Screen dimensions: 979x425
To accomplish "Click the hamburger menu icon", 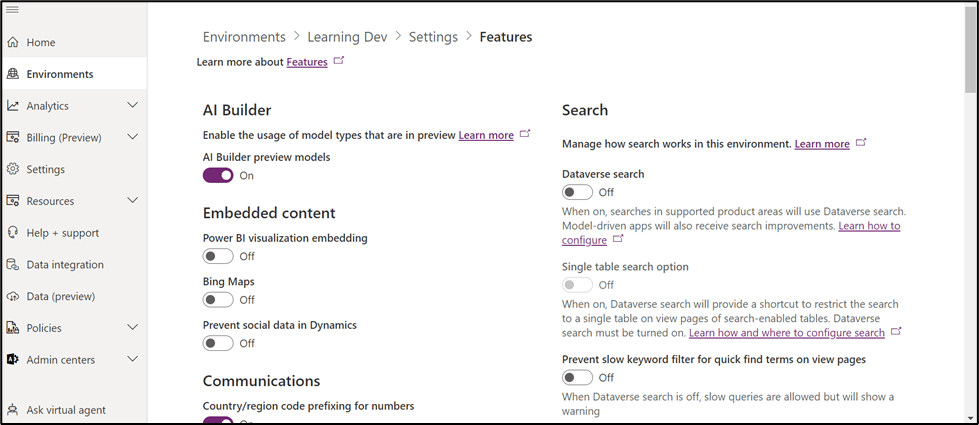I will [x=13, y=10].
